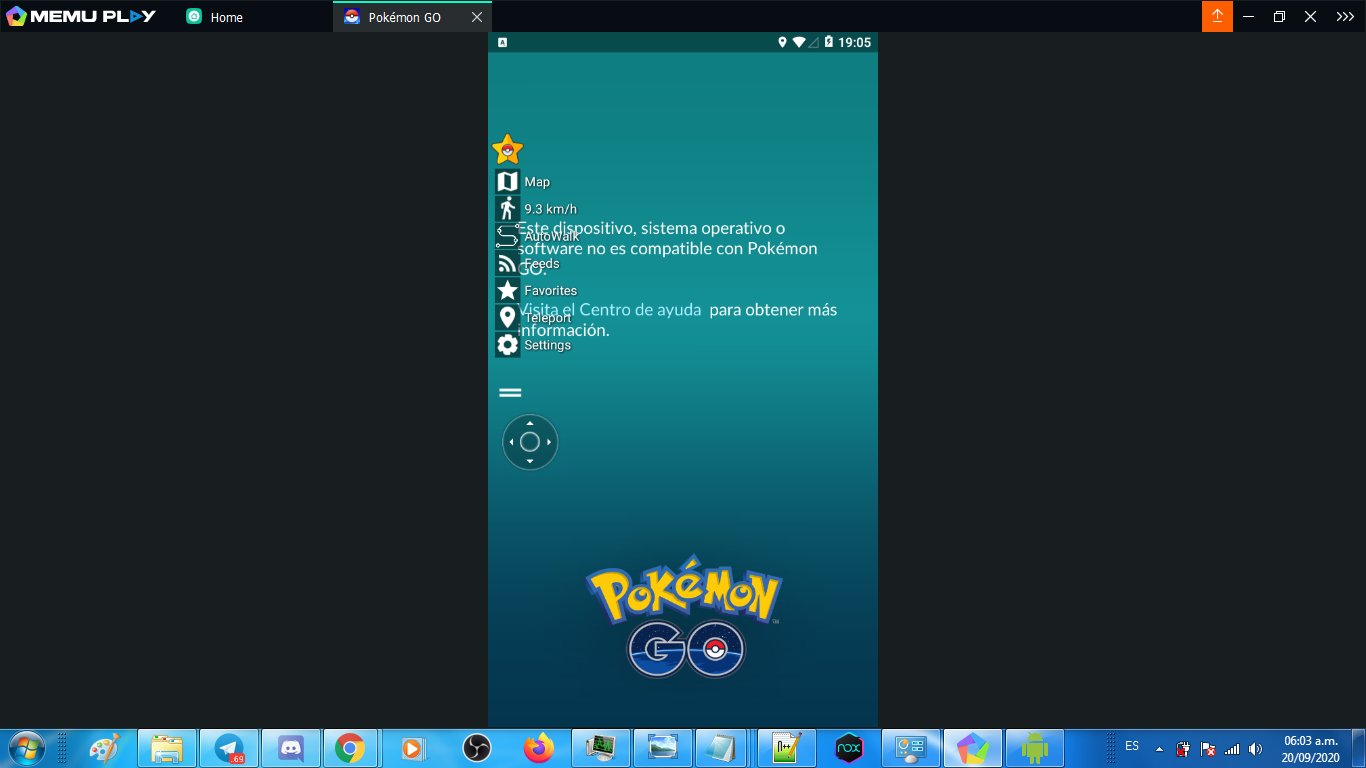The image size is (1366, 768).
Task: Open Paint from the taskbar
Action: point(105,748)
